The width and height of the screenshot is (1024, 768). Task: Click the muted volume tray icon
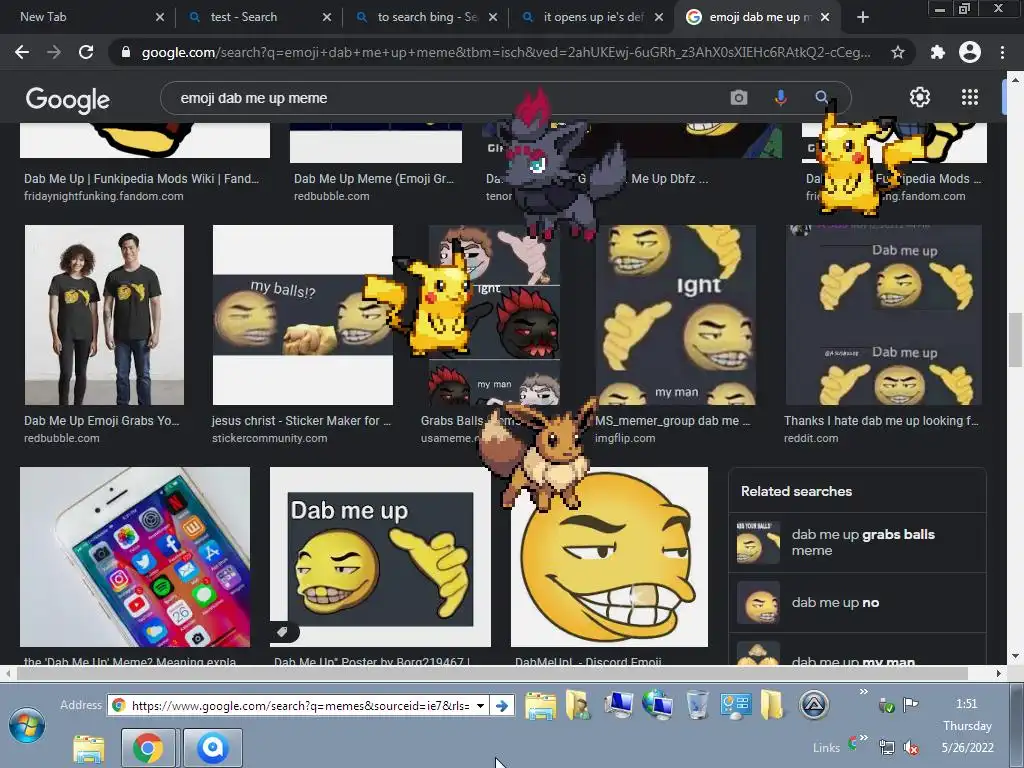(x=911, y=748)
